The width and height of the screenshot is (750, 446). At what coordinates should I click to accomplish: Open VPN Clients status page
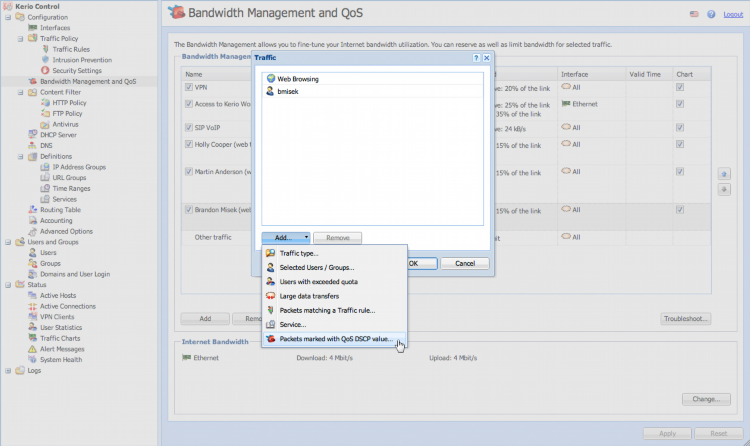point(57,317)
